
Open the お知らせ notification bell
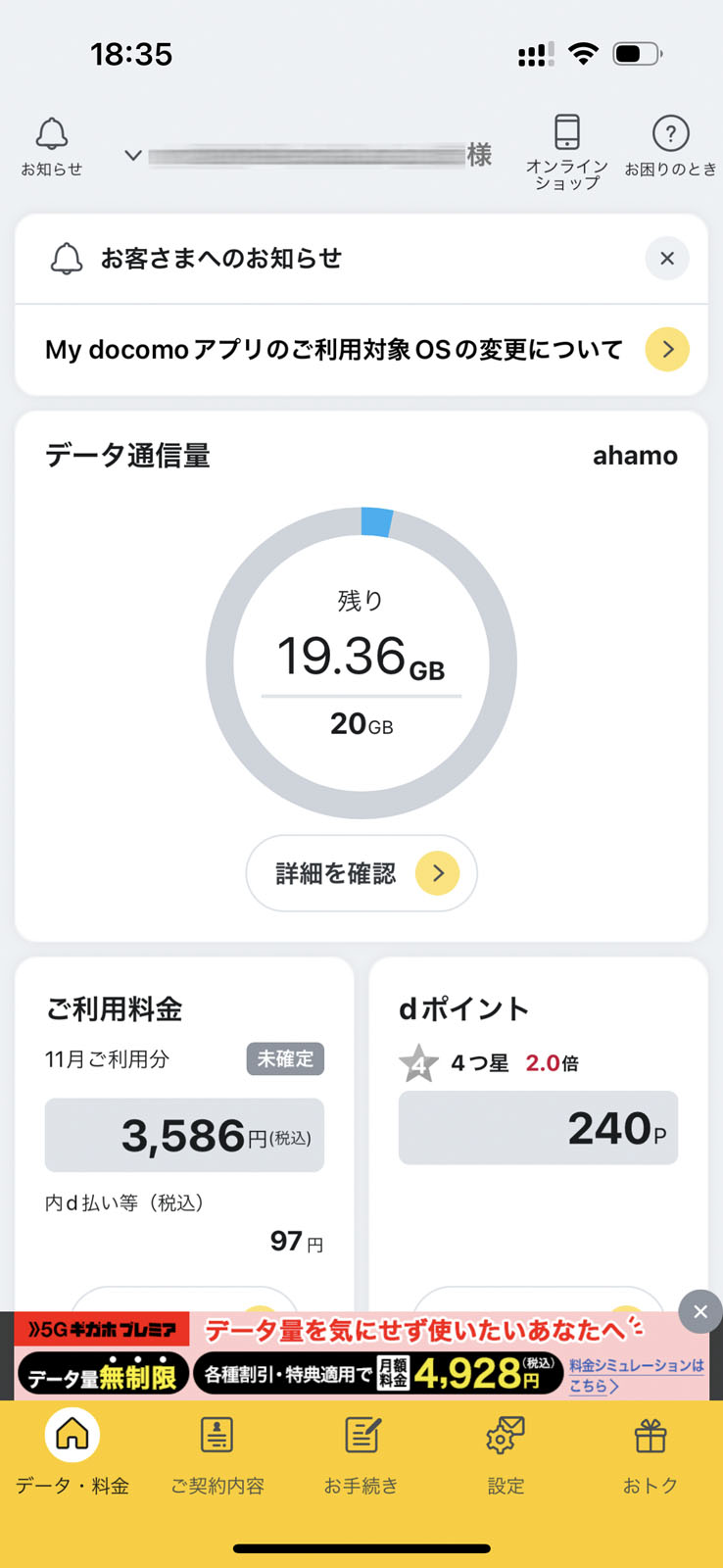pyautogui.click(x=52, y=145)
